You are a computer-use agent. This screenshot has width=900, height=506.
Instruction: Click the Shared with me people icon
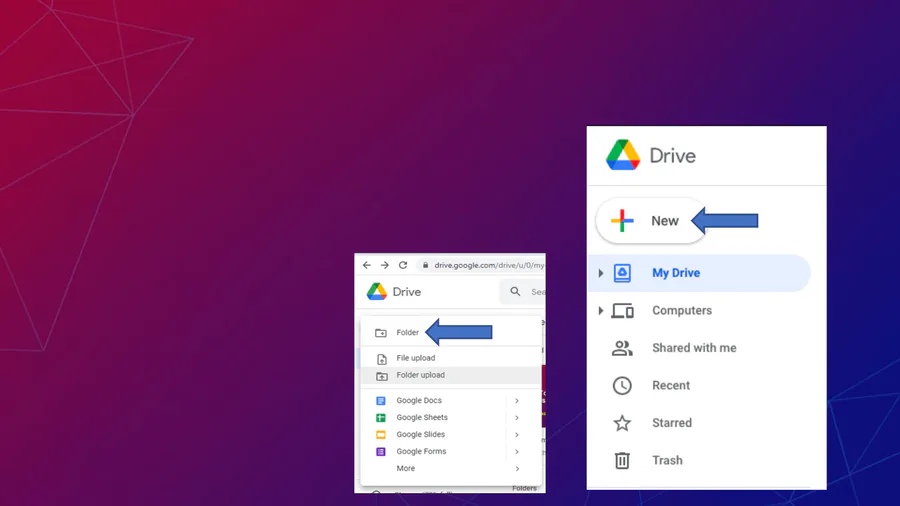[x=622, y=348]
